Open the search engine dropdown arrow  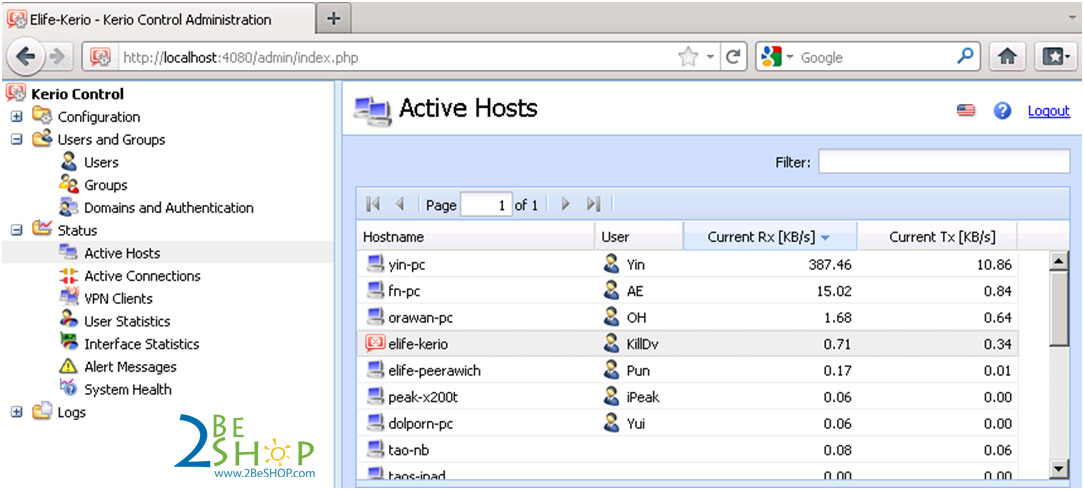pyautogui.click(x=791, y=57)
